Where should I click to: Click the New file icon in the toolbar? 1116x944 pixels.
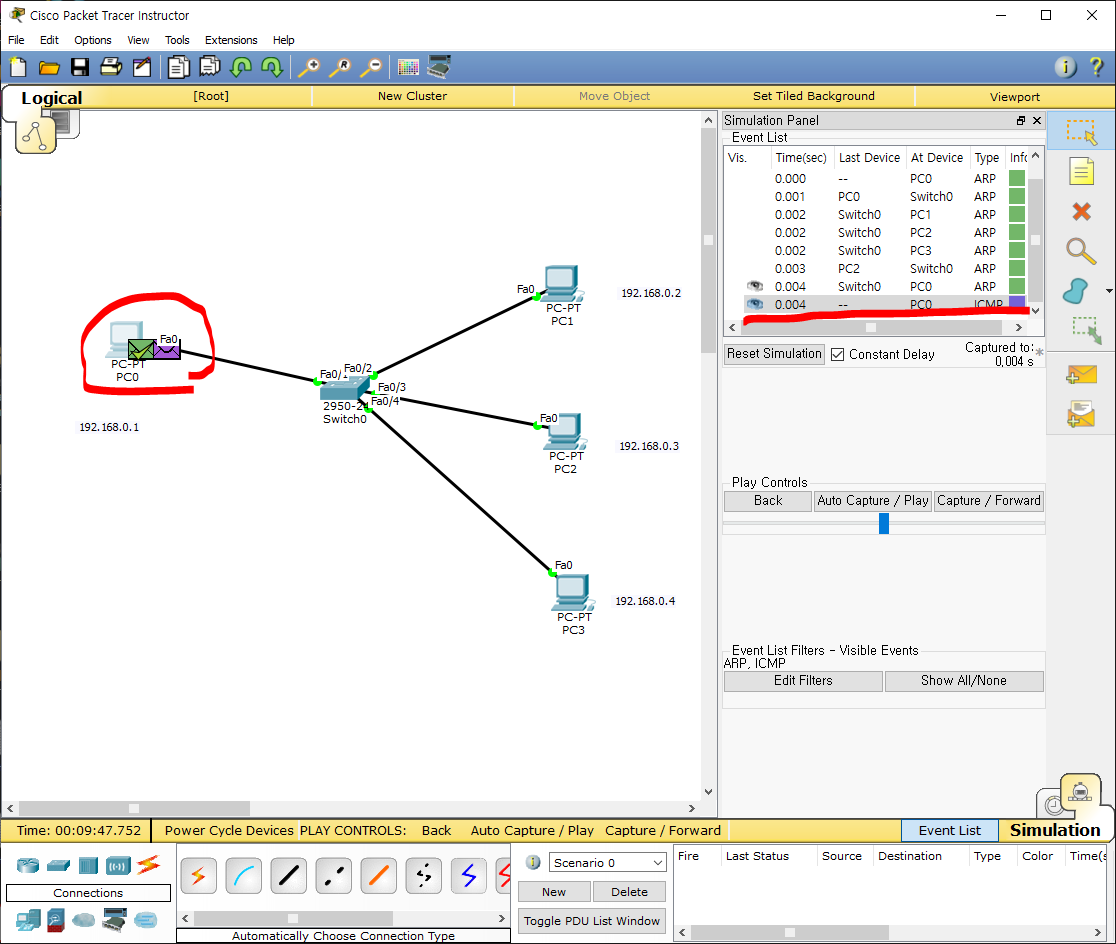[19, 68]
